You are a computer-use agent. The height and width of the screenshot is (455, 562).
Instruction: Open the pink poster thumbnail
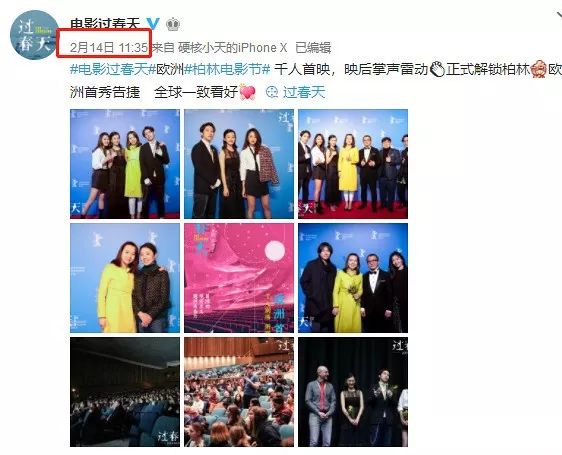pos(239,278)
